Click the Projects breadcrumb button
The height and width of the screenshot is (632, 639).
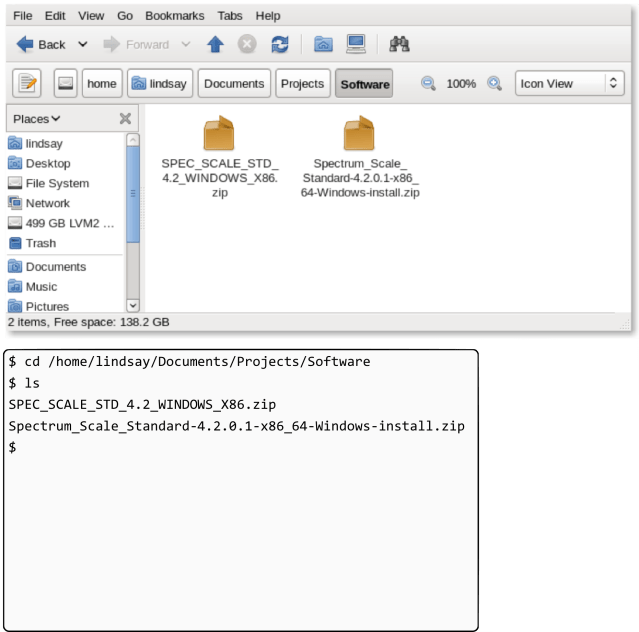tap(302, 84)
